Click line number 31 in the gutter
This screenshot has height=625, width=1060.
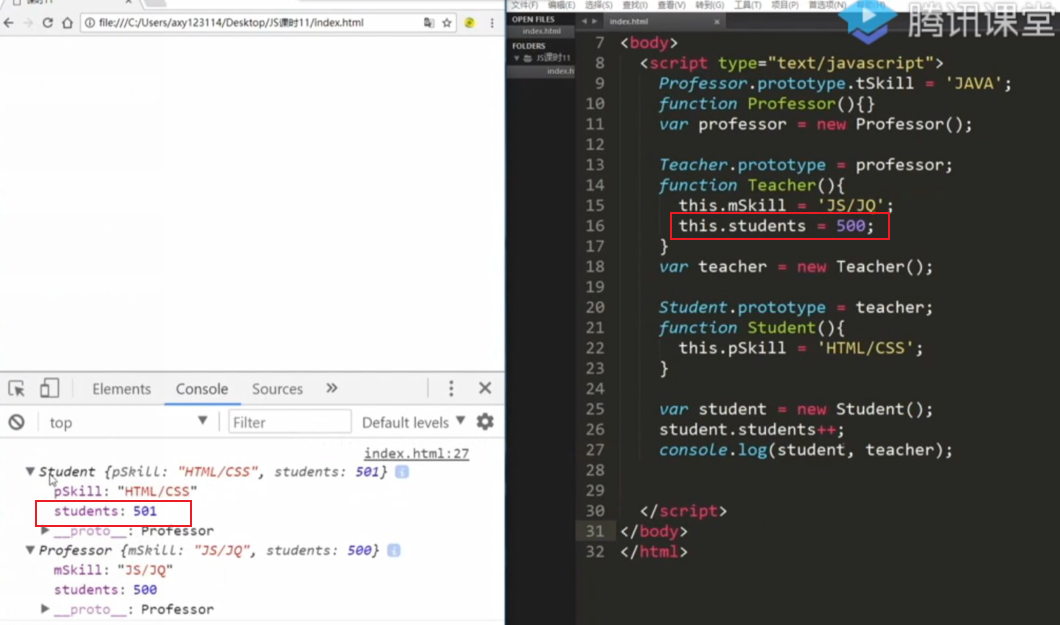pyautogui.click(x=595, y=531)
